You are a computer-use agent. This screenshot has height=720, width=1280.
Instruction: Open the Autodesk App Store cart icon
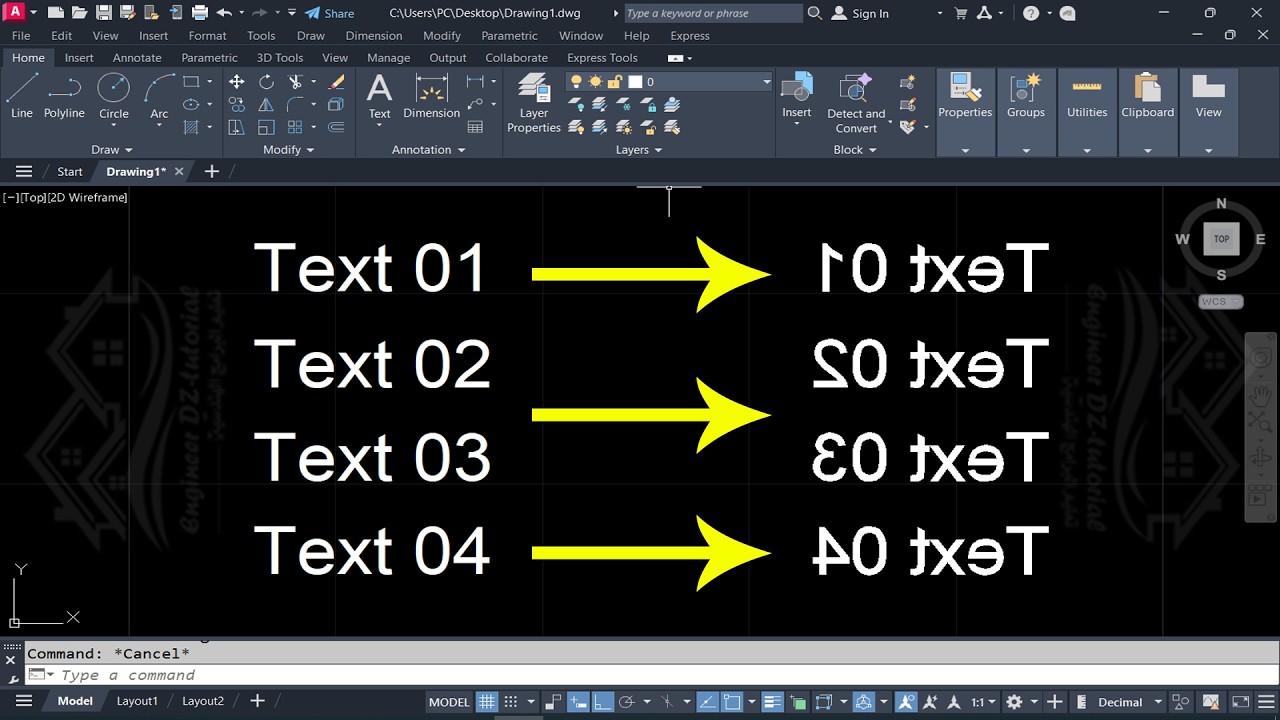(962, 13)
